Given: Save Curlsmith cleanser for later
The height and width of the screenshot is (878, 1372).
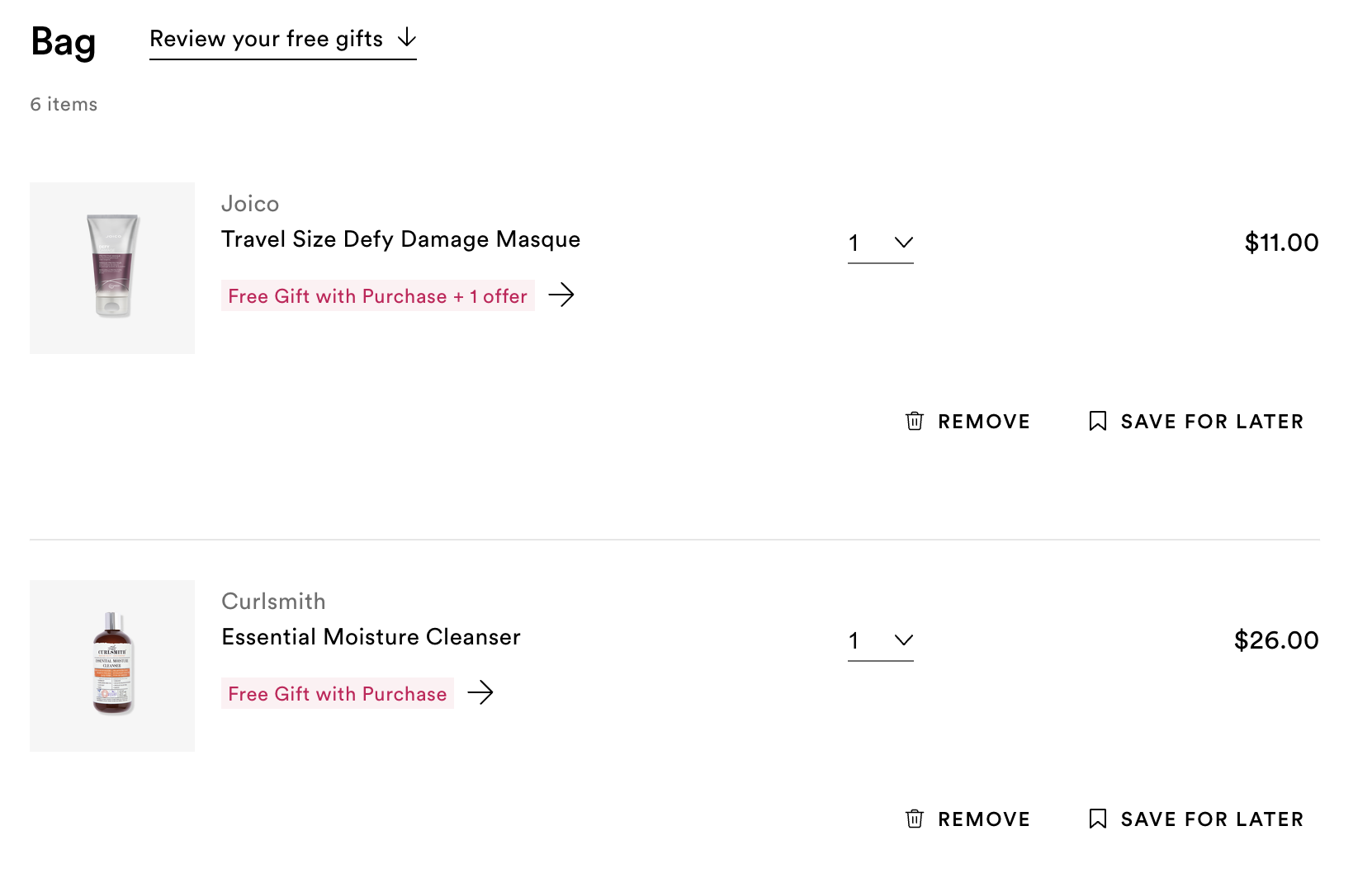Looking at the screenshot, I should click(x=1196, y=819).
